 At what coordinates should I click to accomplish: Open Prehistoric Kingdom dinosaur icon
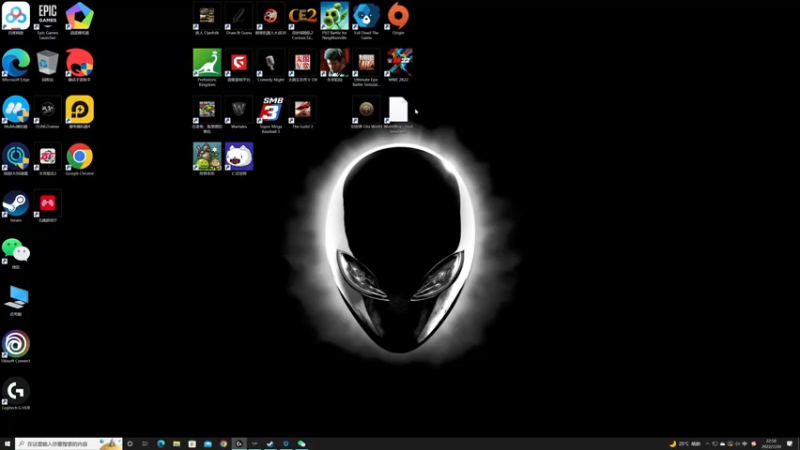pos(207,67)
